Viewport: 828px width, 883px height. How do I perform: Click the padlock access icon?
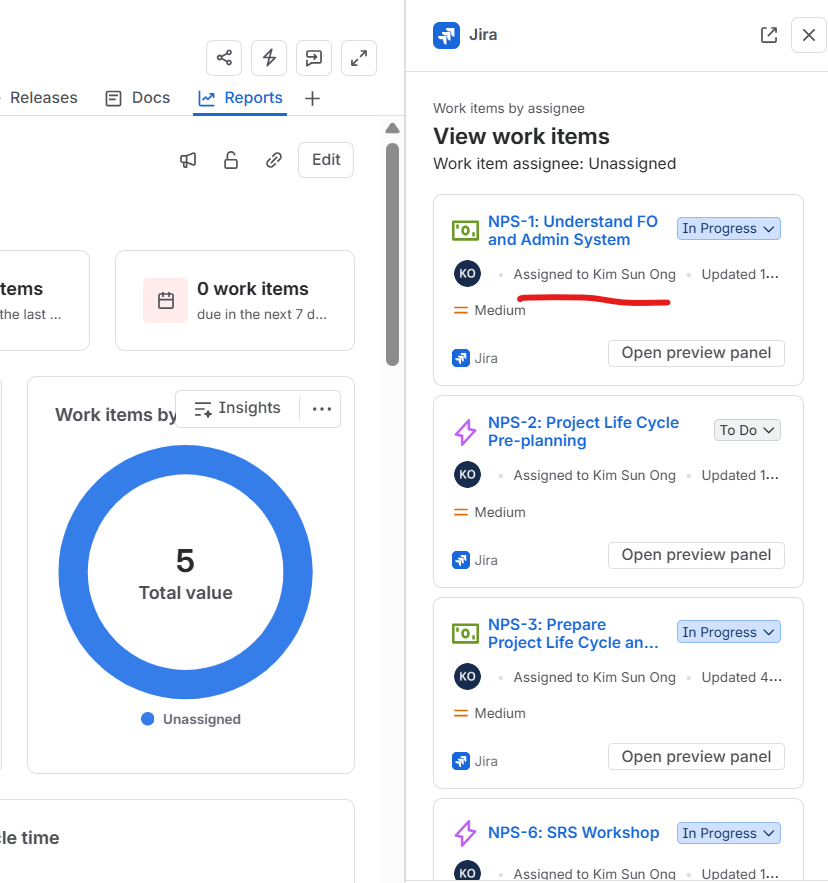click(x=231, y=160)
